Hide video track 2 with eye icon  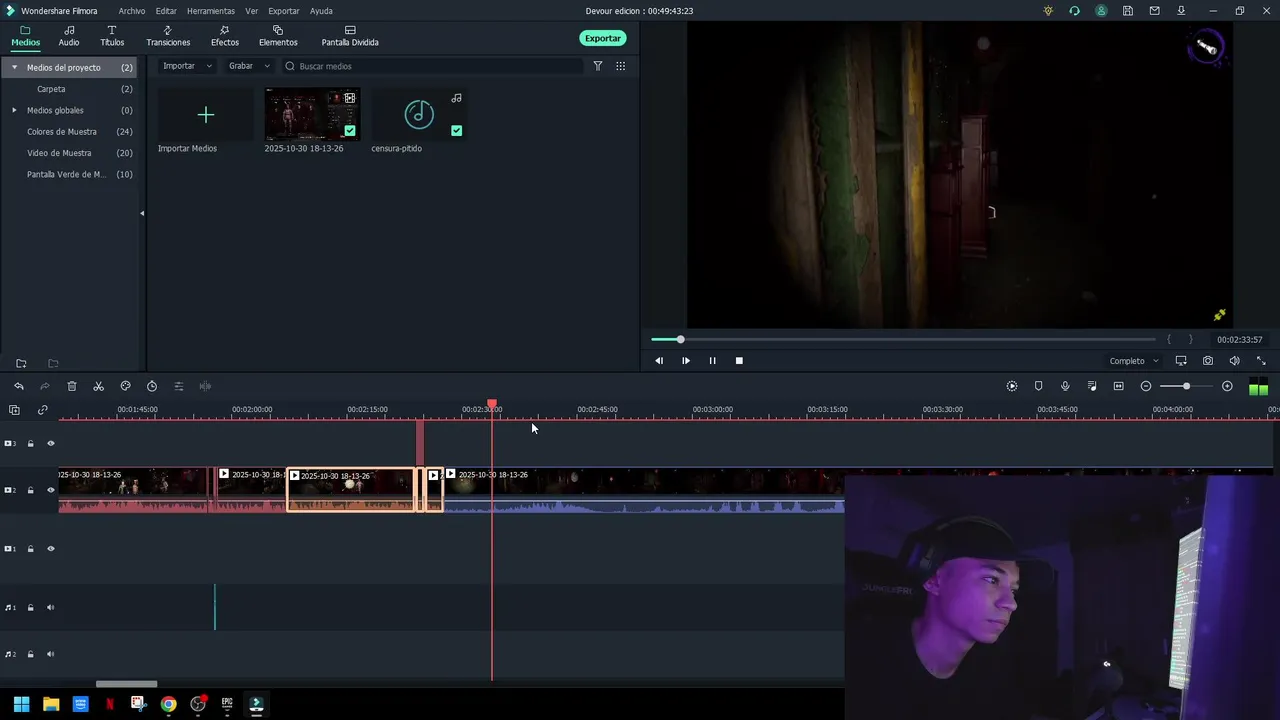[51, 490]
